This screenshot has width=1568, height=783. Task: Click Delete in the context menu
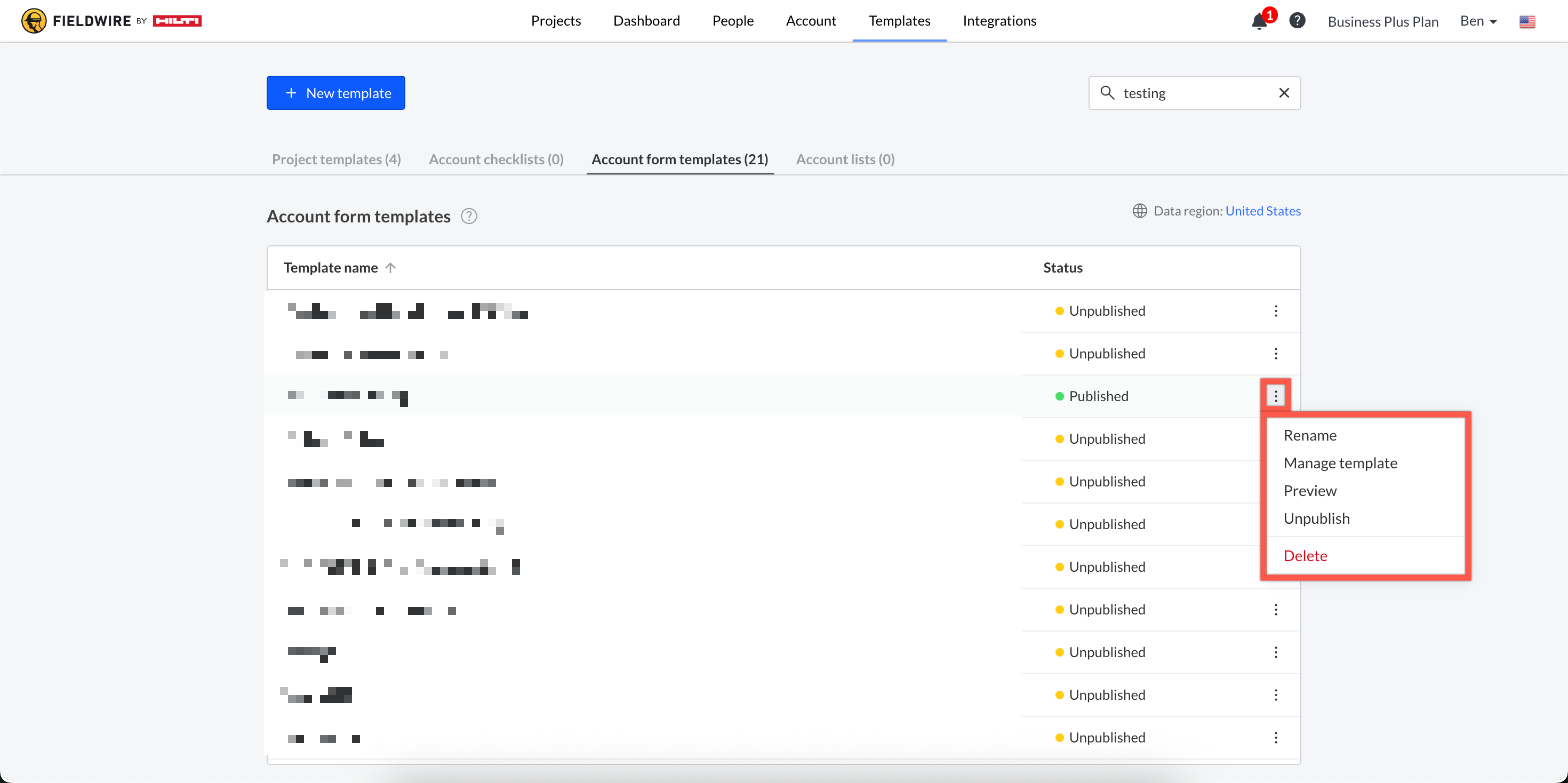pos(1305,555)
